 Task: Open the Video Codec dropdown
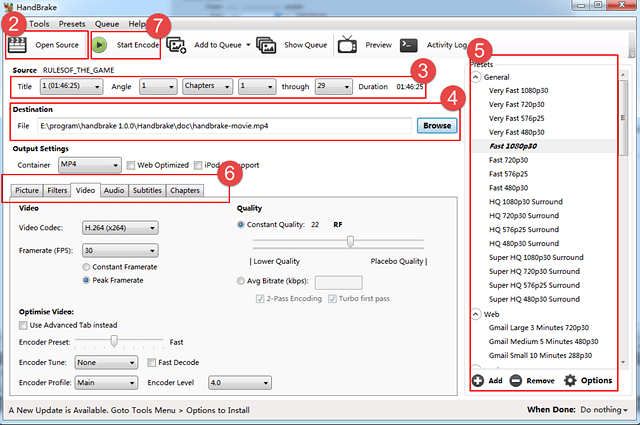[x=120, y=228]
